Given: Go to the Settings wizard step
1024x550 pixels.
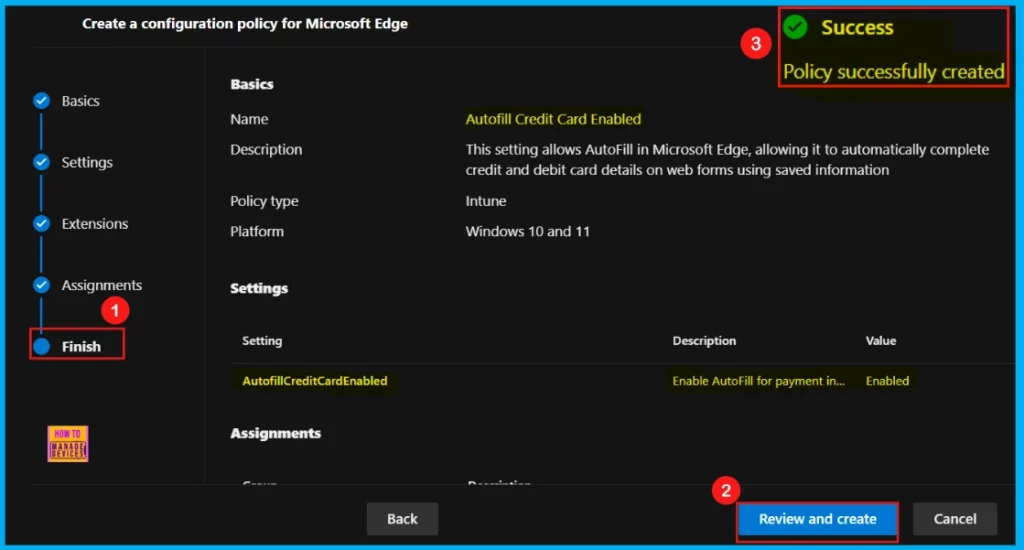Looking at the screenshot, I should pos(87,163).
